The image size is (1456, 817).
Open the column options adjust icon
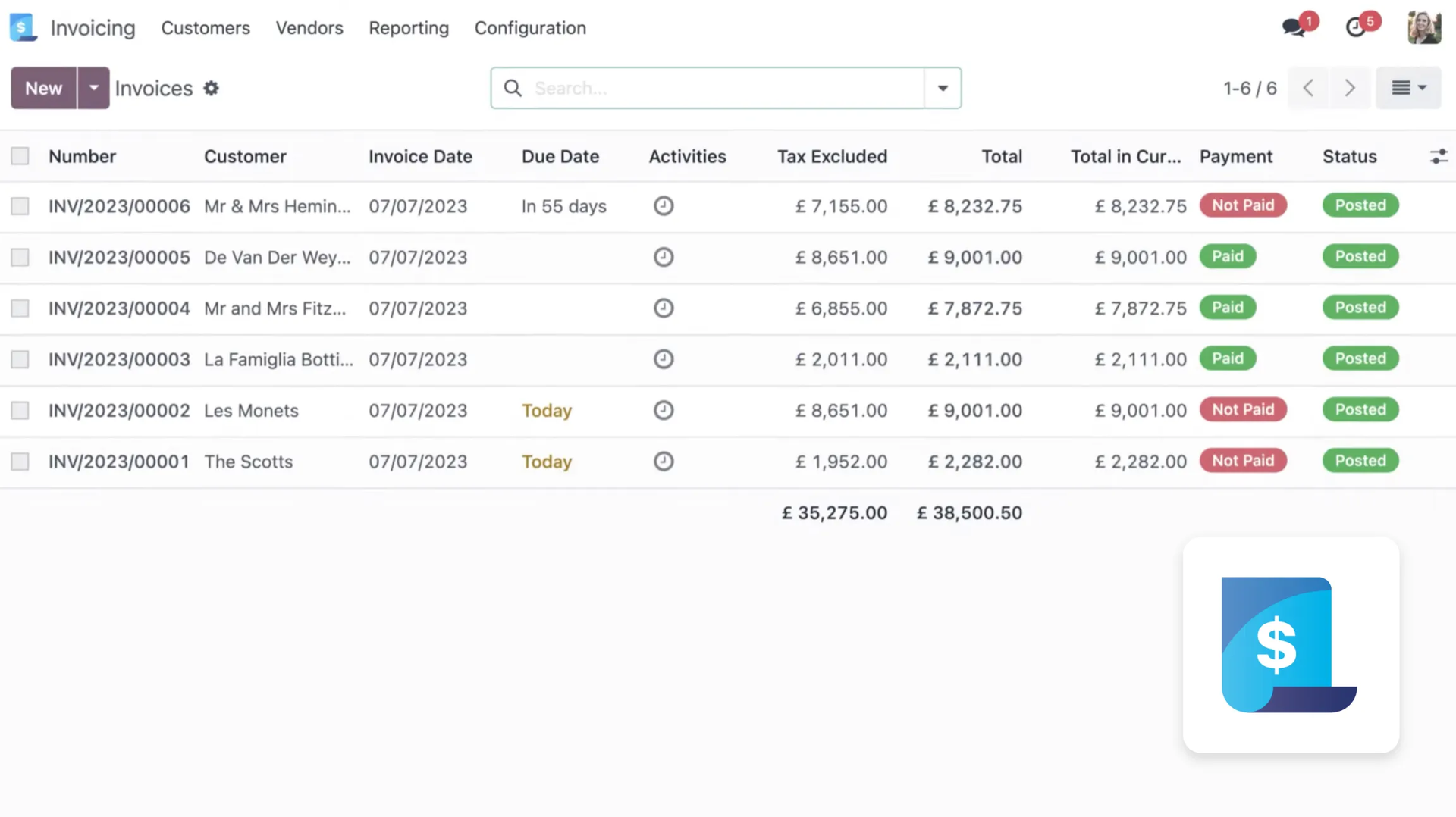coord(1439,157)
